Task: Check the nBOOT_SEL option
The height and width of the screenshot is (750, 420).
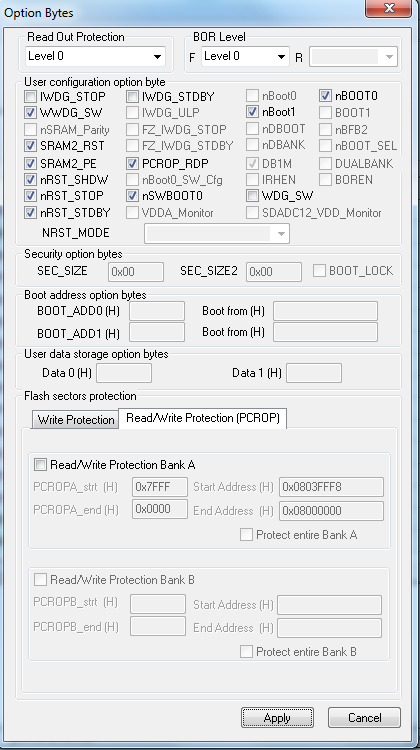Action: tap(325, 145)
